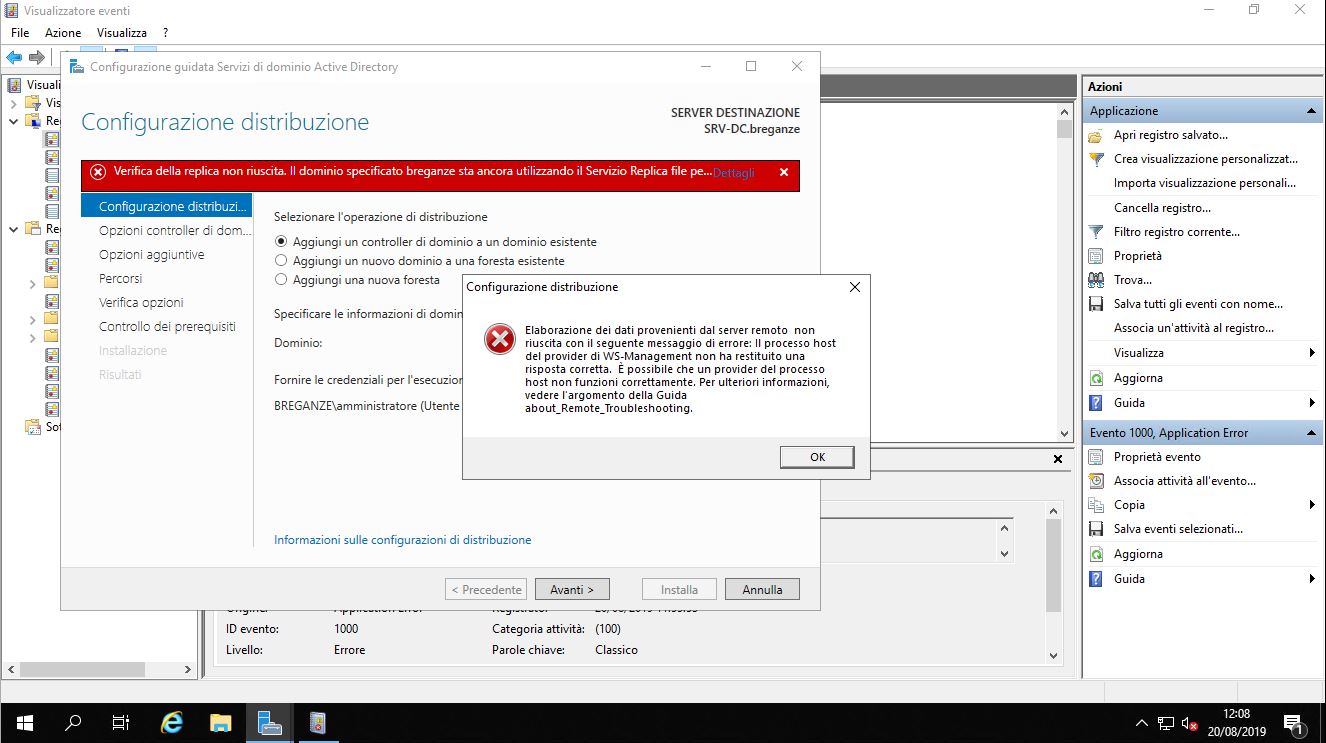
Task: Click the muted volume tray icon
Action: click(x=1190, y=723)
